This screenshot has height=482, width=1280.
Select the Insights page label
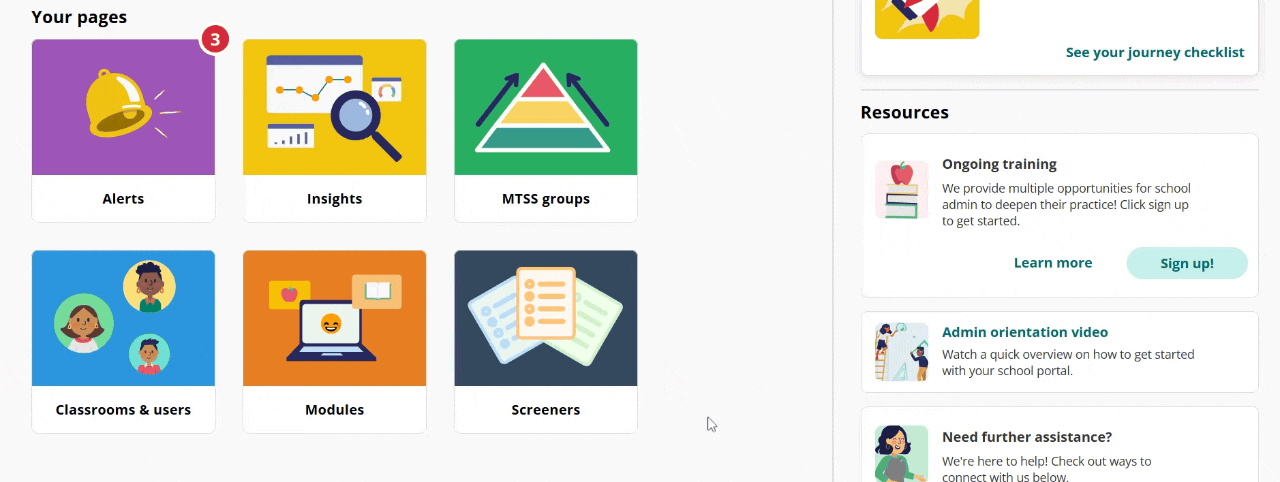[x=334, y=199]
